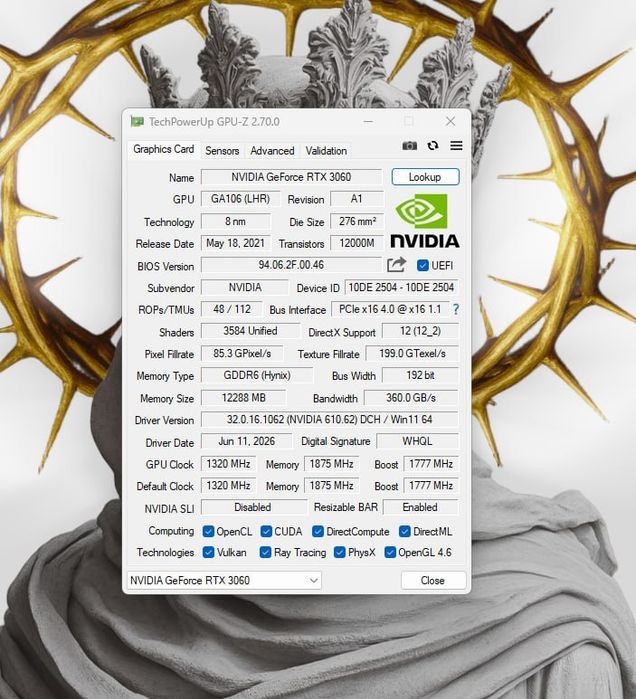Click the Memory Size value 12288 MB

tap(243, 398)
